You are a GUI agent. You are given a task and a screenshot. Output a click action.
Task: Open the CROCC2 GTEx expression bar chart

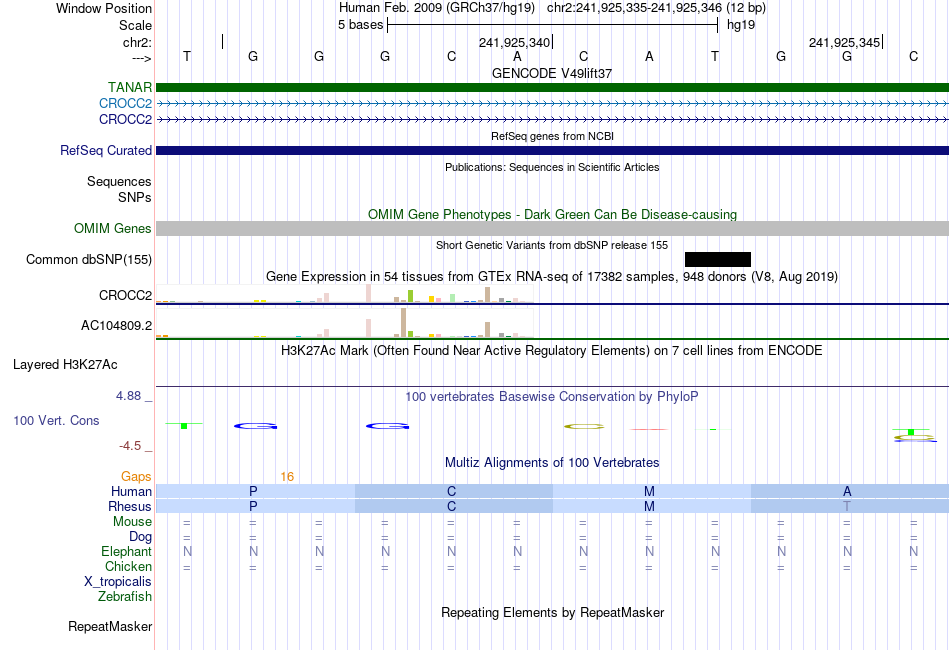[345, 294]
